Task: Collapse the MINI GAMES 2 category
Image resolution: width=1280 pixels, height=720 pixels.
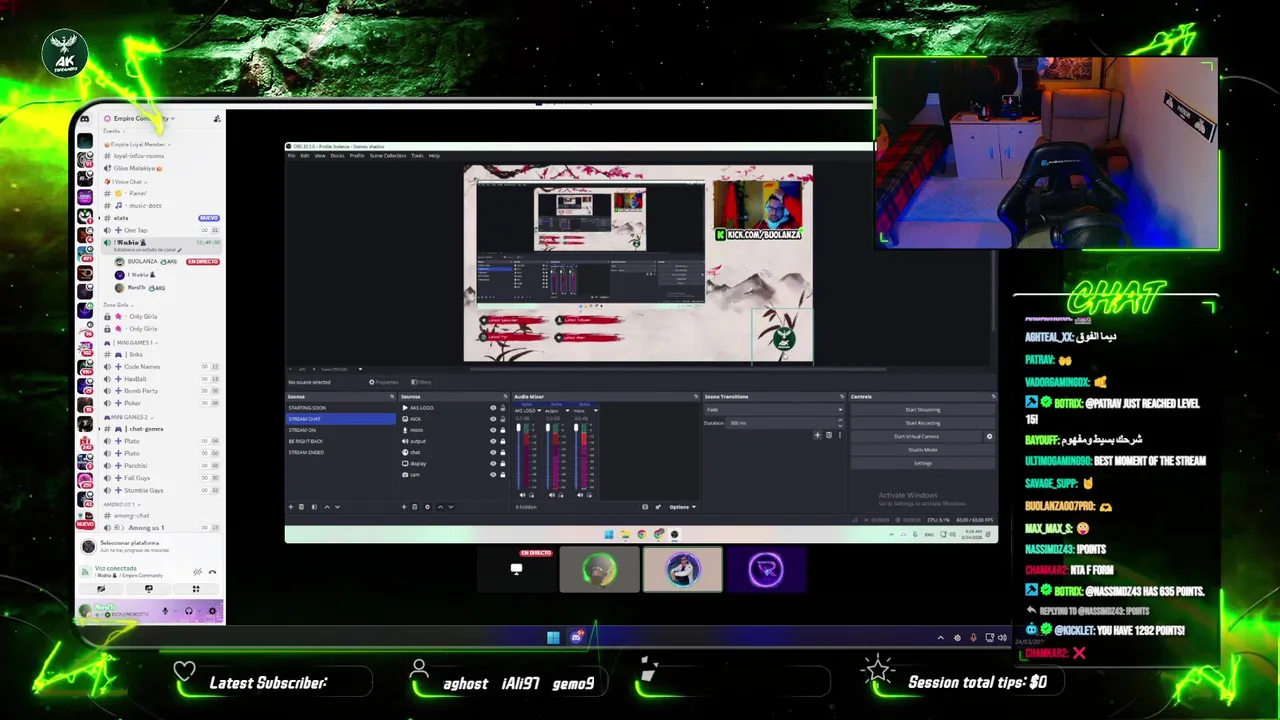Action: [x=128, y=417]
